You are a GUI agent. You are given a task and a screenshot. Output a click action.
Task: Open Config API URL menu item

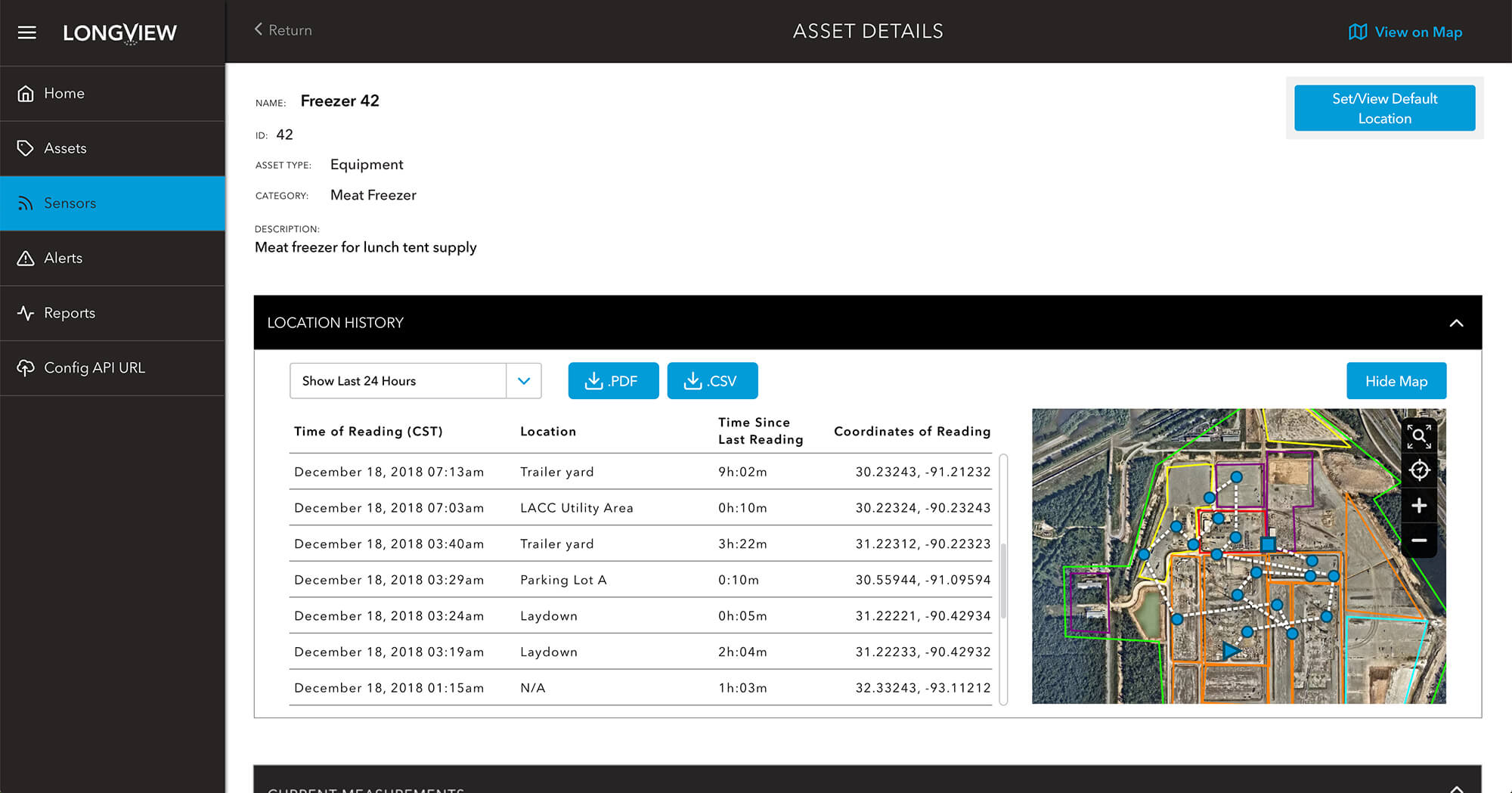click(113, 368)
